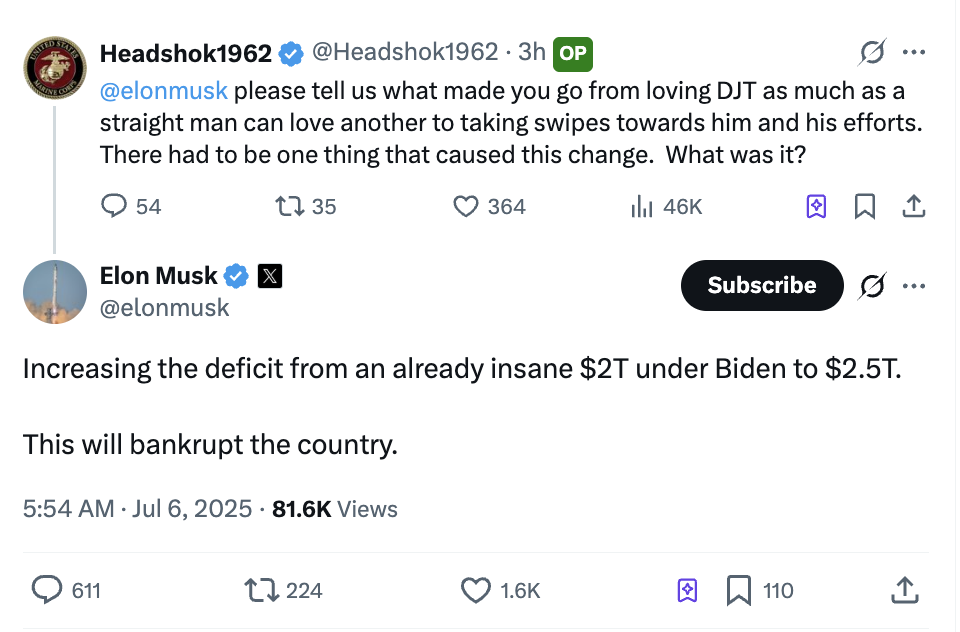Open Grok icon on Headshok1962's post
This screenshot has height=632, width=960.
tap(872, 52)
